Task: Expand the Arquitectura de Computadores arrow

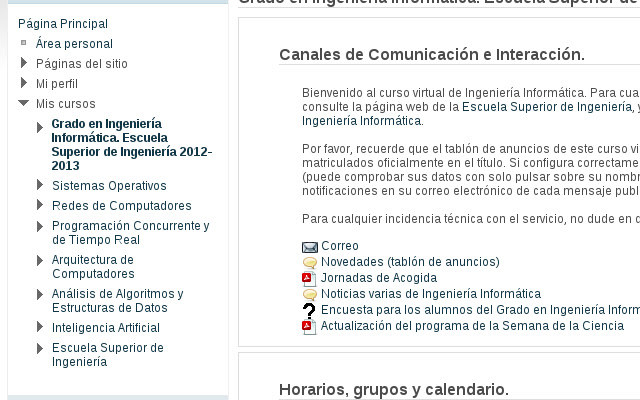Action: click(x=40, y=260)
